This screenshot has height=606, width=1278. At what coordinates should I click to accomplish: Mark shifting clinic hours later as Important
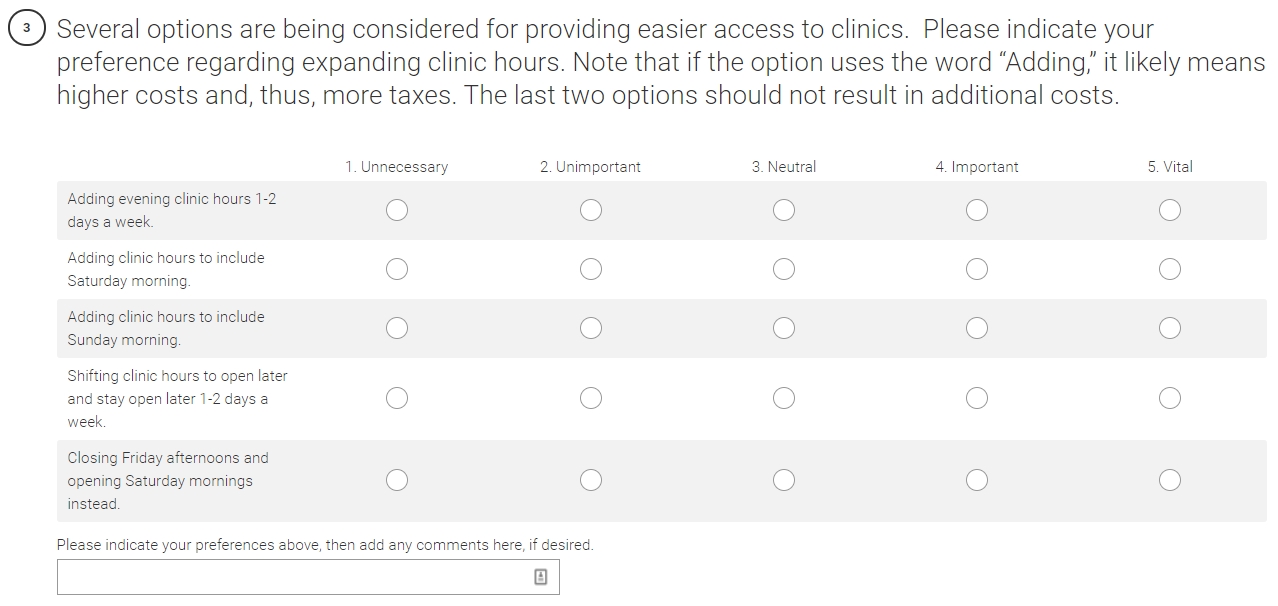[x=977, y=398]
